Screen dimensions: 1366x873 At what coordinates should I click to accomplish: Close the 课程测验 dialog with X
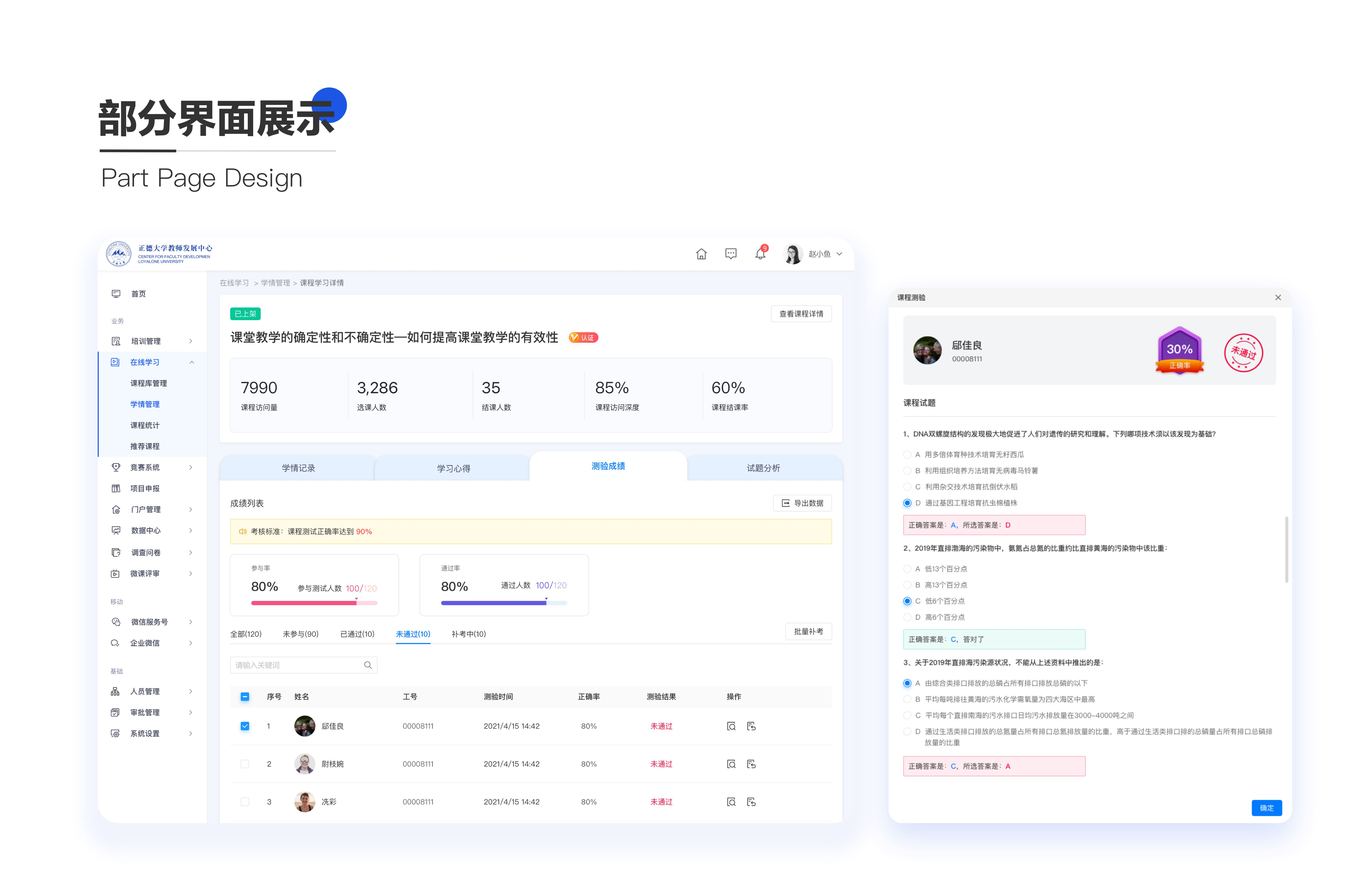(1278, 297)
